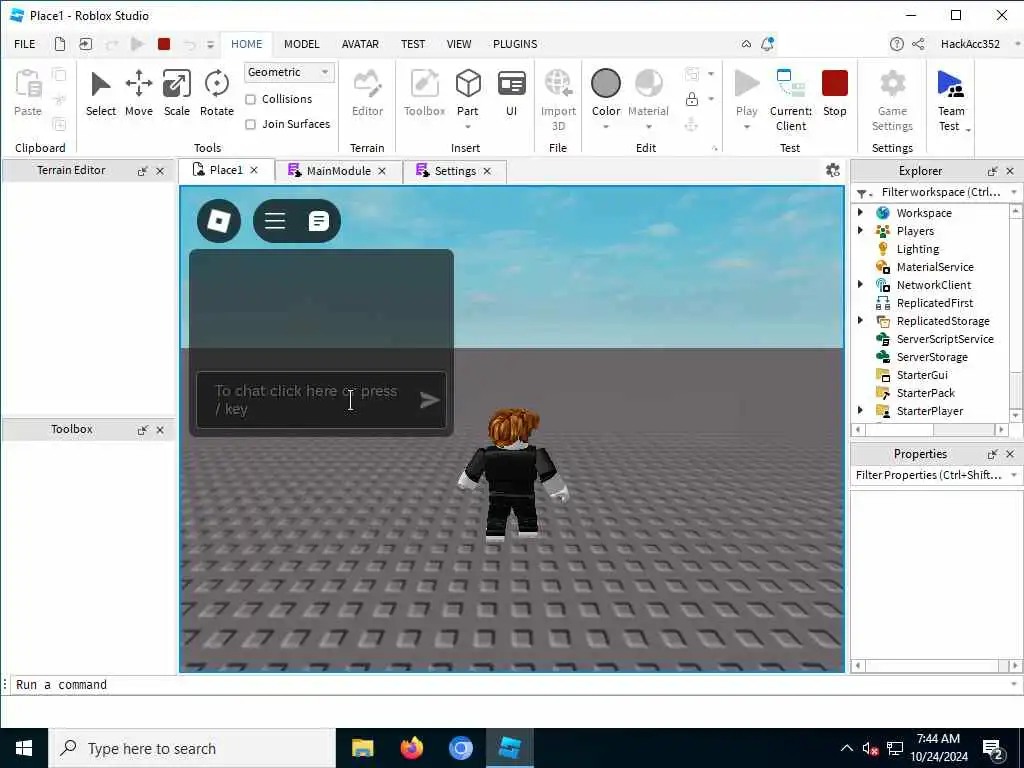Open the FILE menu
Screen dimensions: 1024x768
click(x=25, y=44)
